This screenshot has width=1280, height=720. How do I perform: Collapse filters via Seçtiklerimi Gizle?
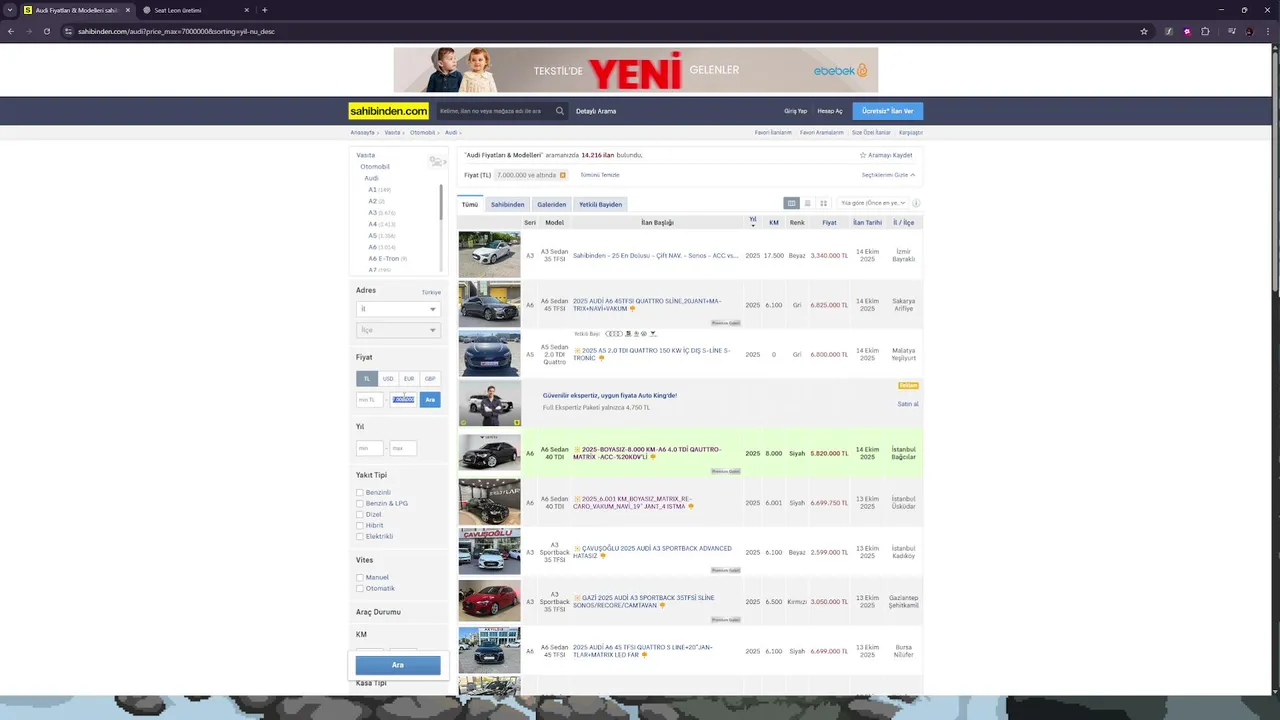888,175
